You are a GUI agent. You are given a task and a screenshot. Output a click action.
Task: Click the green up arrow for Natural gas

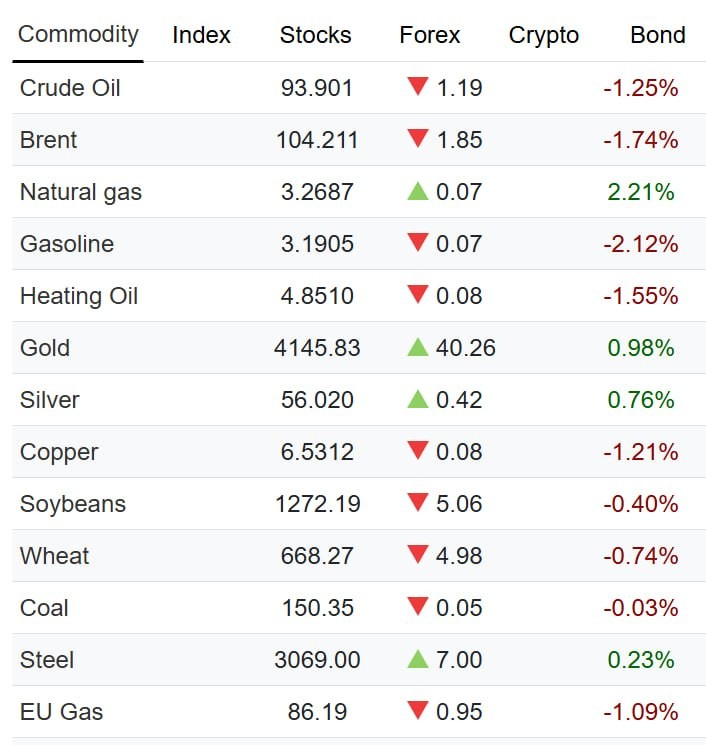tap(418, 191)
